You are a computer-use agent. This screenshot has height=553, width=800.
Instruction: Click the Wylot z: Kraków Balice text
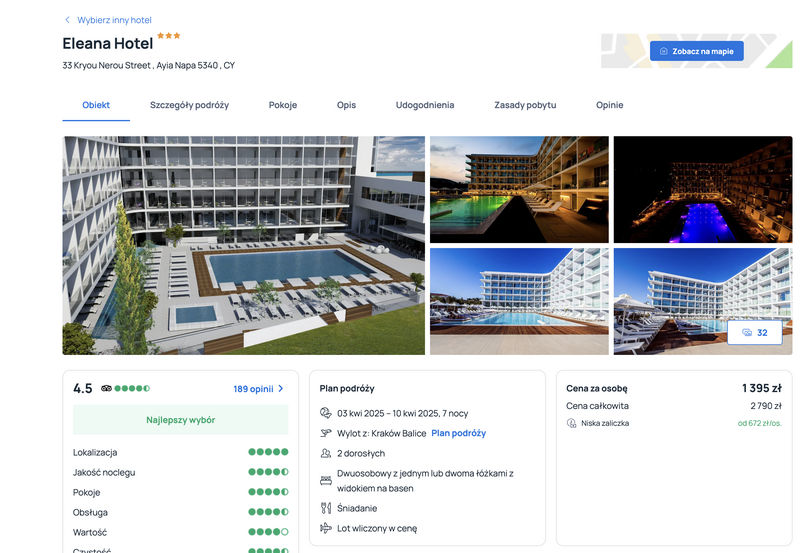coord(382,433)
